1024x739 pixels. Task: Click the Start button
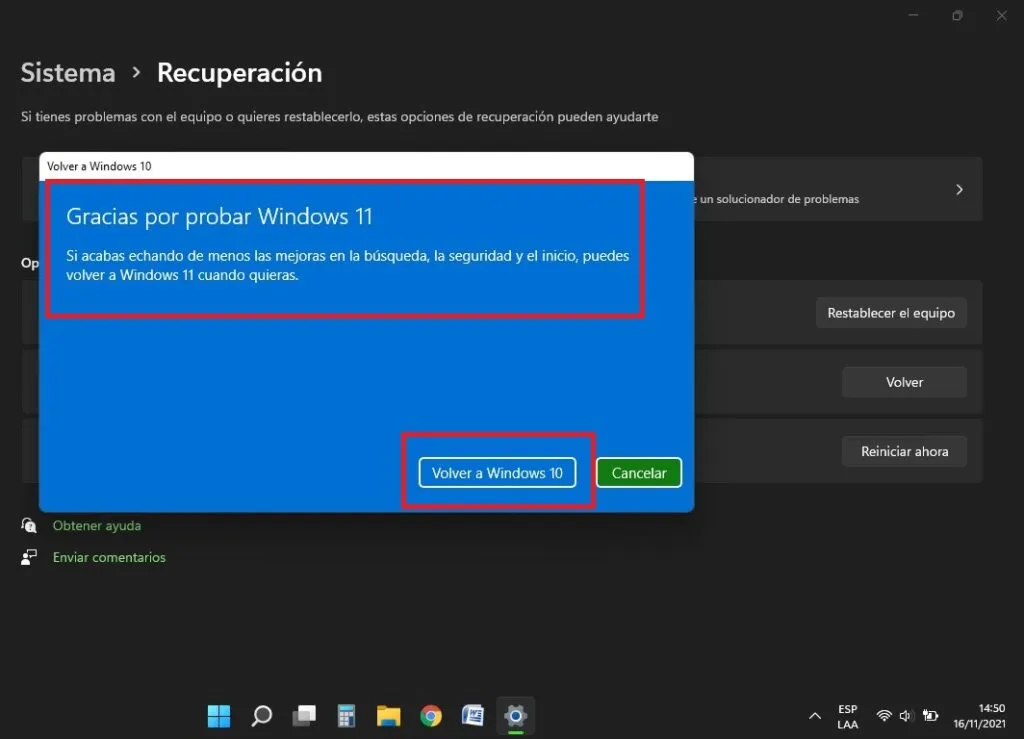point(218,716)
